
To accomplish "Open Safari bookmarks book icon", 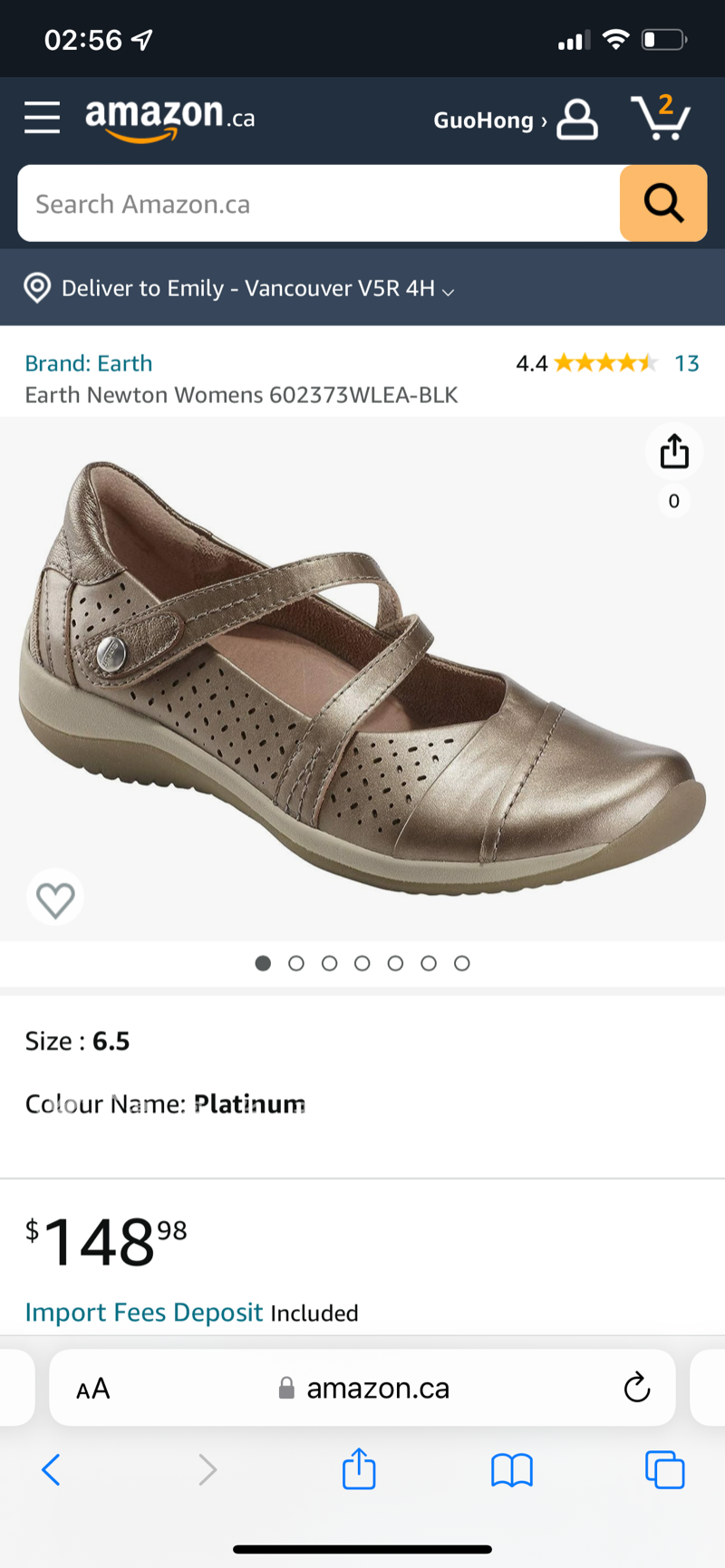I will (512, 1469).
